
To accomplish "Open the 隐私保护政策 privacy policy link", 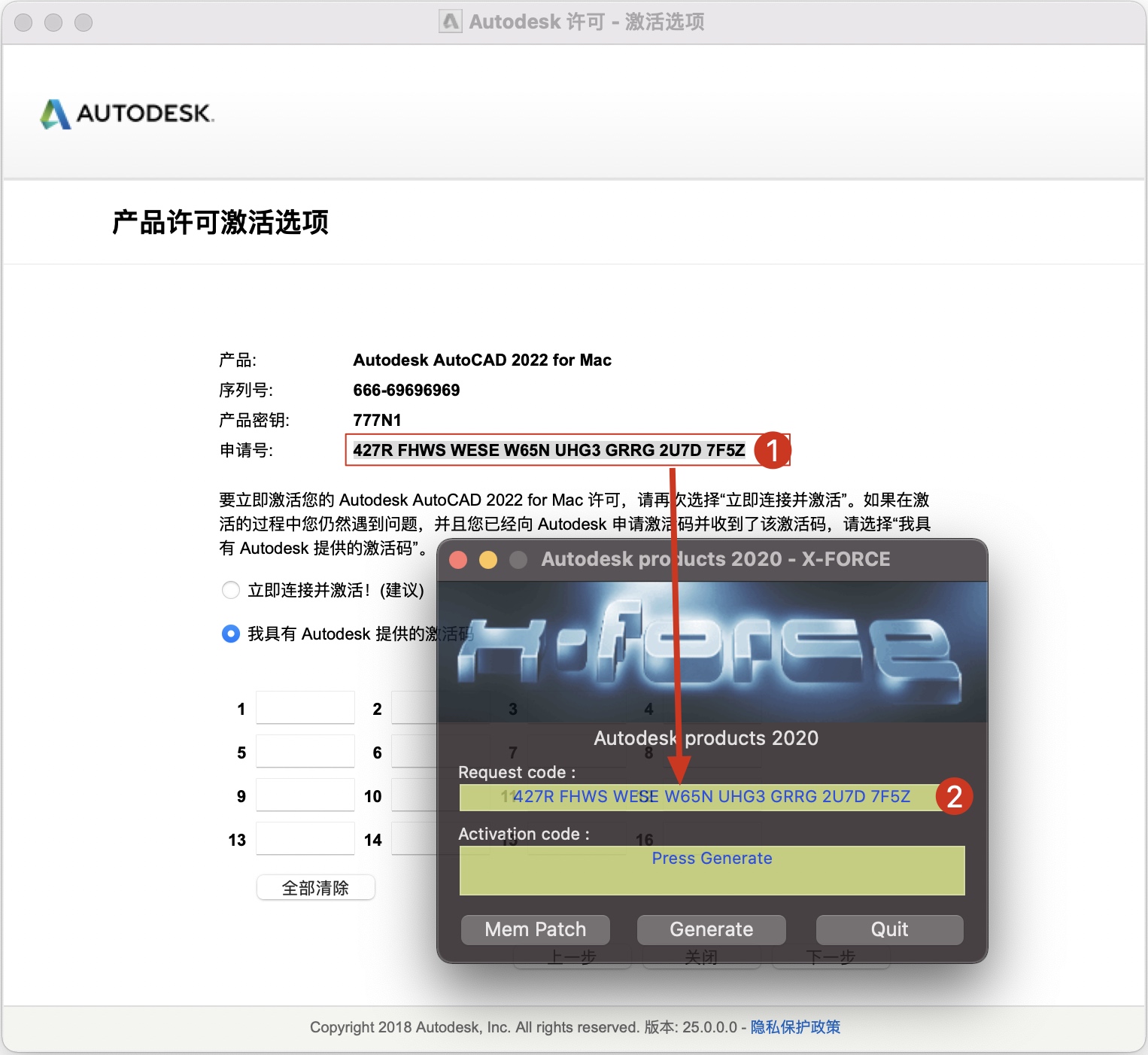I will pyautogui.click(x=795, y=1027).
